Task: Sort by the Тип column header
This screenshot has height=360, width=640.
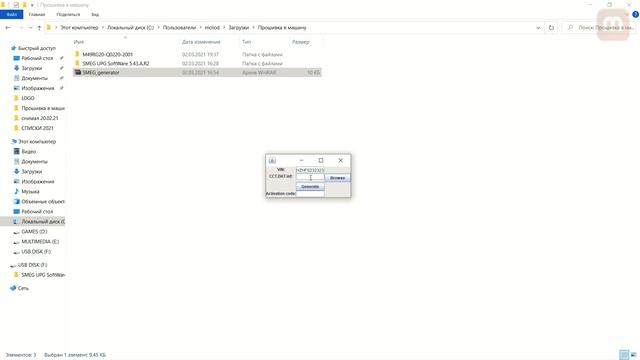Action: 246,42
